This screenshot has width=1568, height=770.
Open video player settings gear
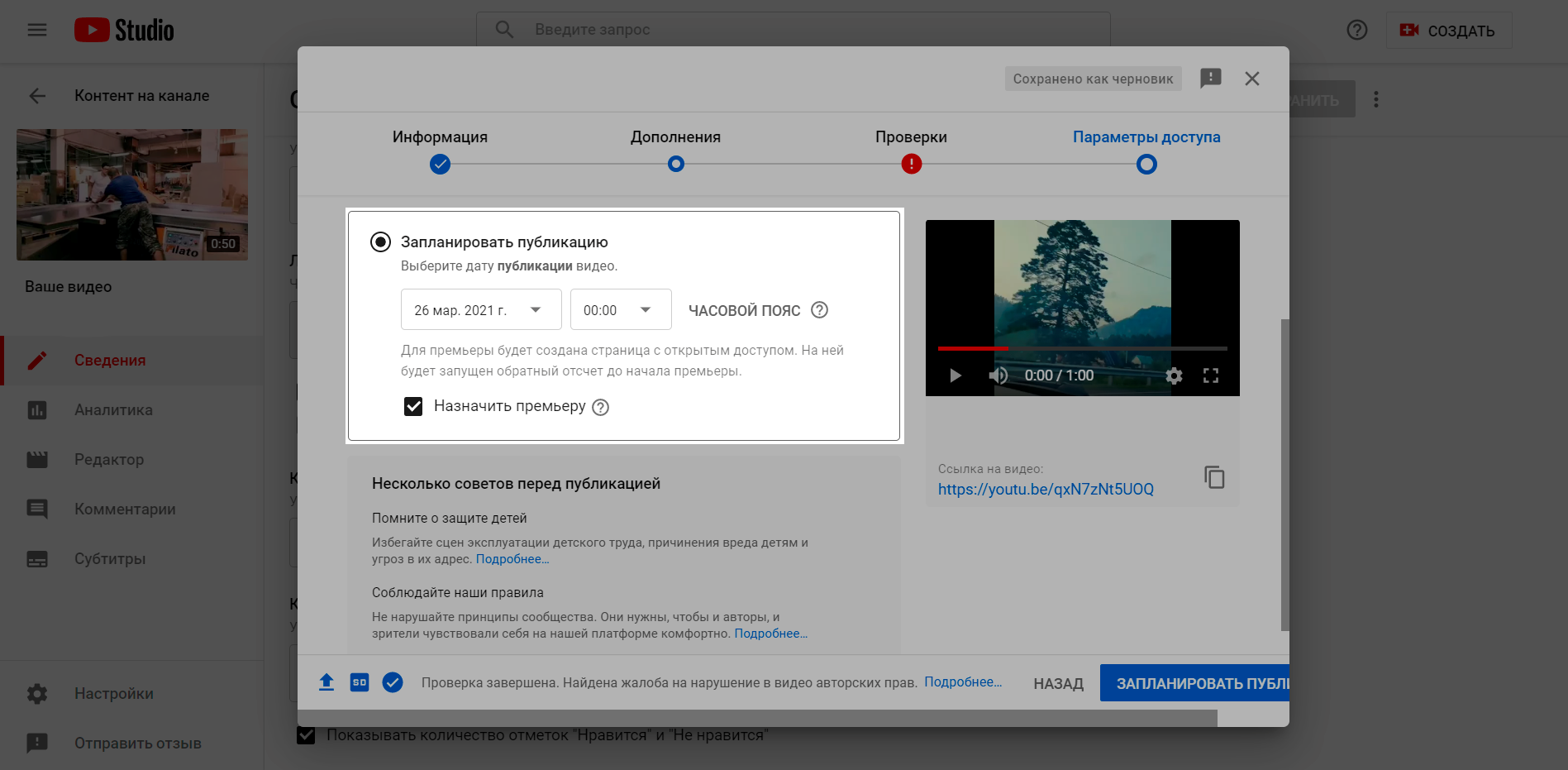pos(1174,376)
